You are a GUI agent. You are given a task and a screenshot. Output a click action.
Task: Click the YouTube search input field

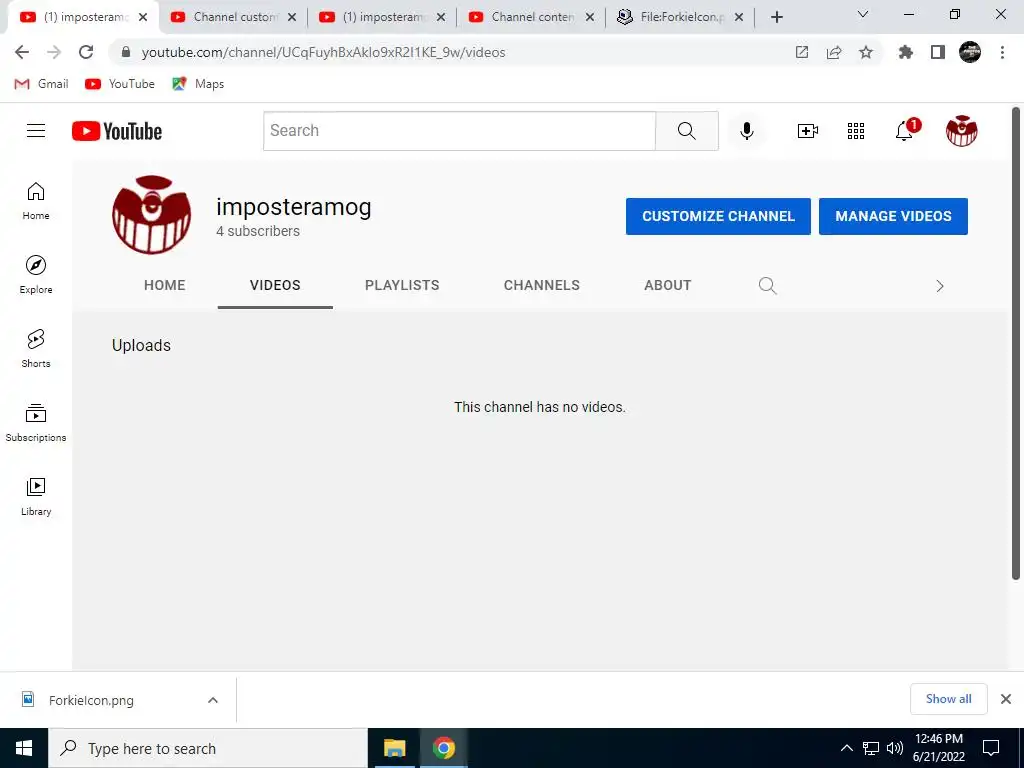[460, 131]
